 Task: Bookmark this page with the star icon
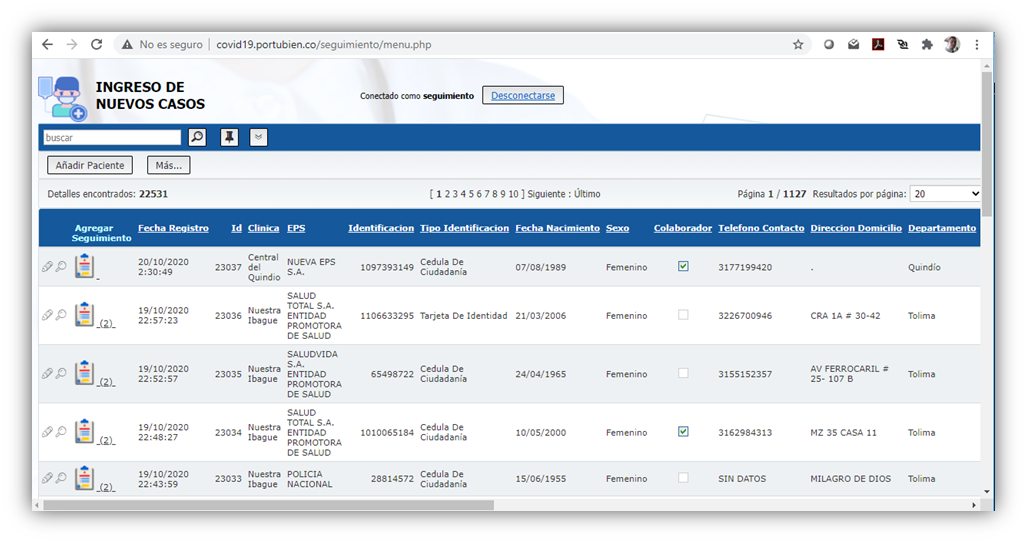tap(798, 45)
